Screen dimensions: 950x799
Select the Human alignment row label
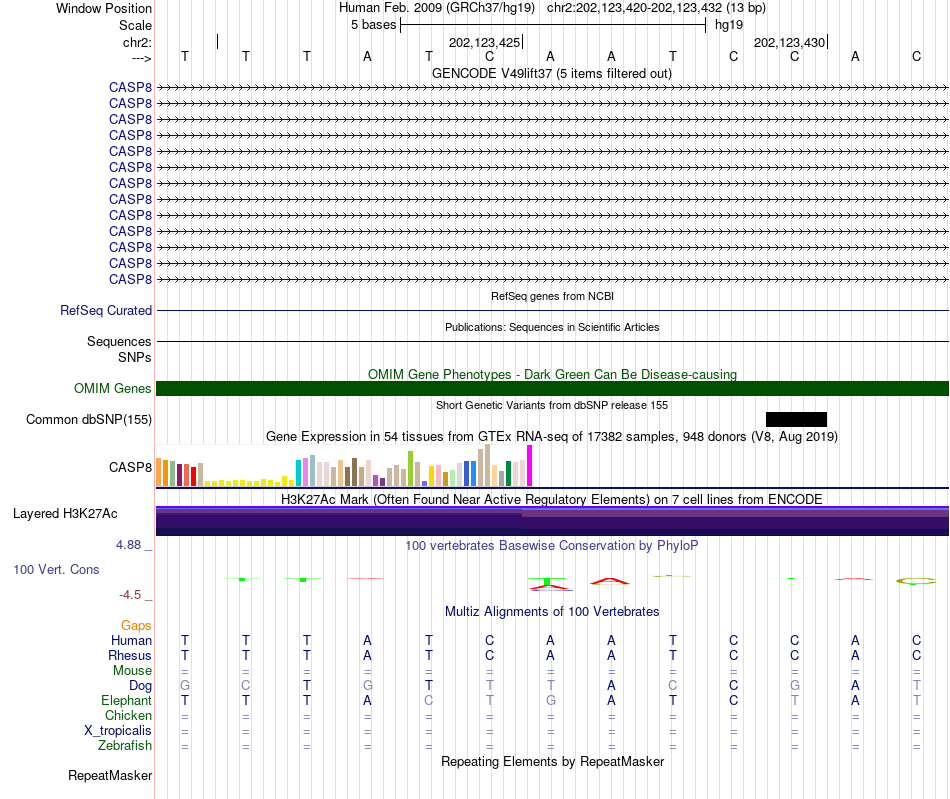tap(131, 640)
